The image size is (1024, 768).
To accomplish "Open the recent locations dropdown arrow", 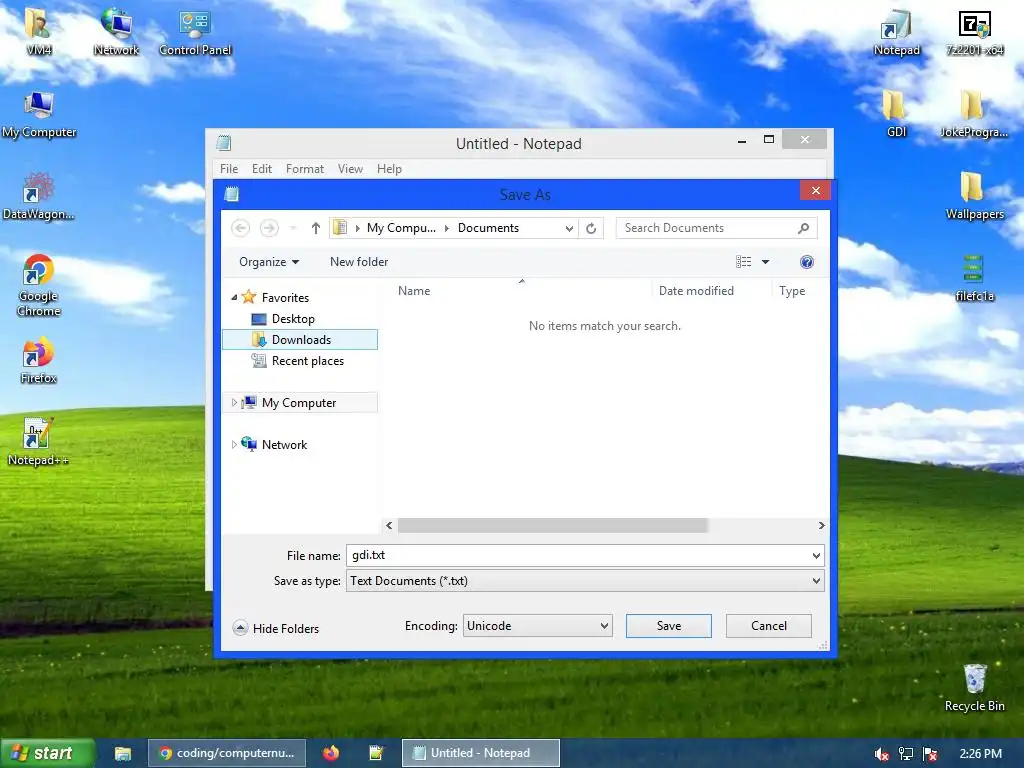I will 293,228.
